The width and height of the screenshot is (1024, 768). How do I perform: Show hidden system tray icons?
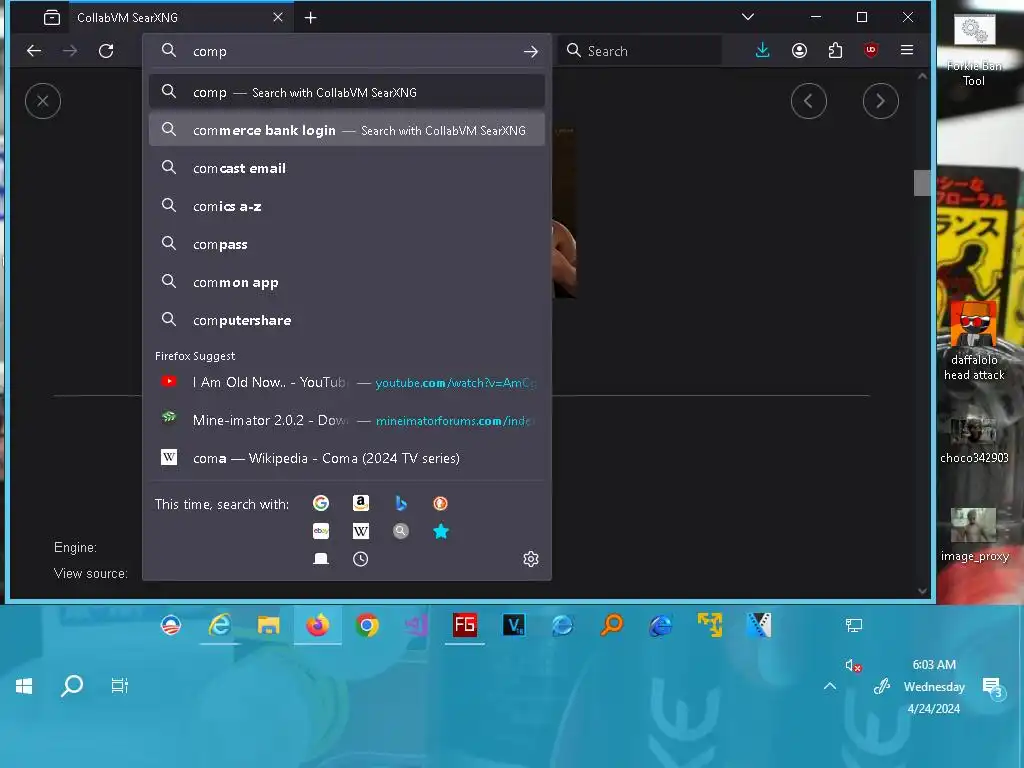click(829, 686)
